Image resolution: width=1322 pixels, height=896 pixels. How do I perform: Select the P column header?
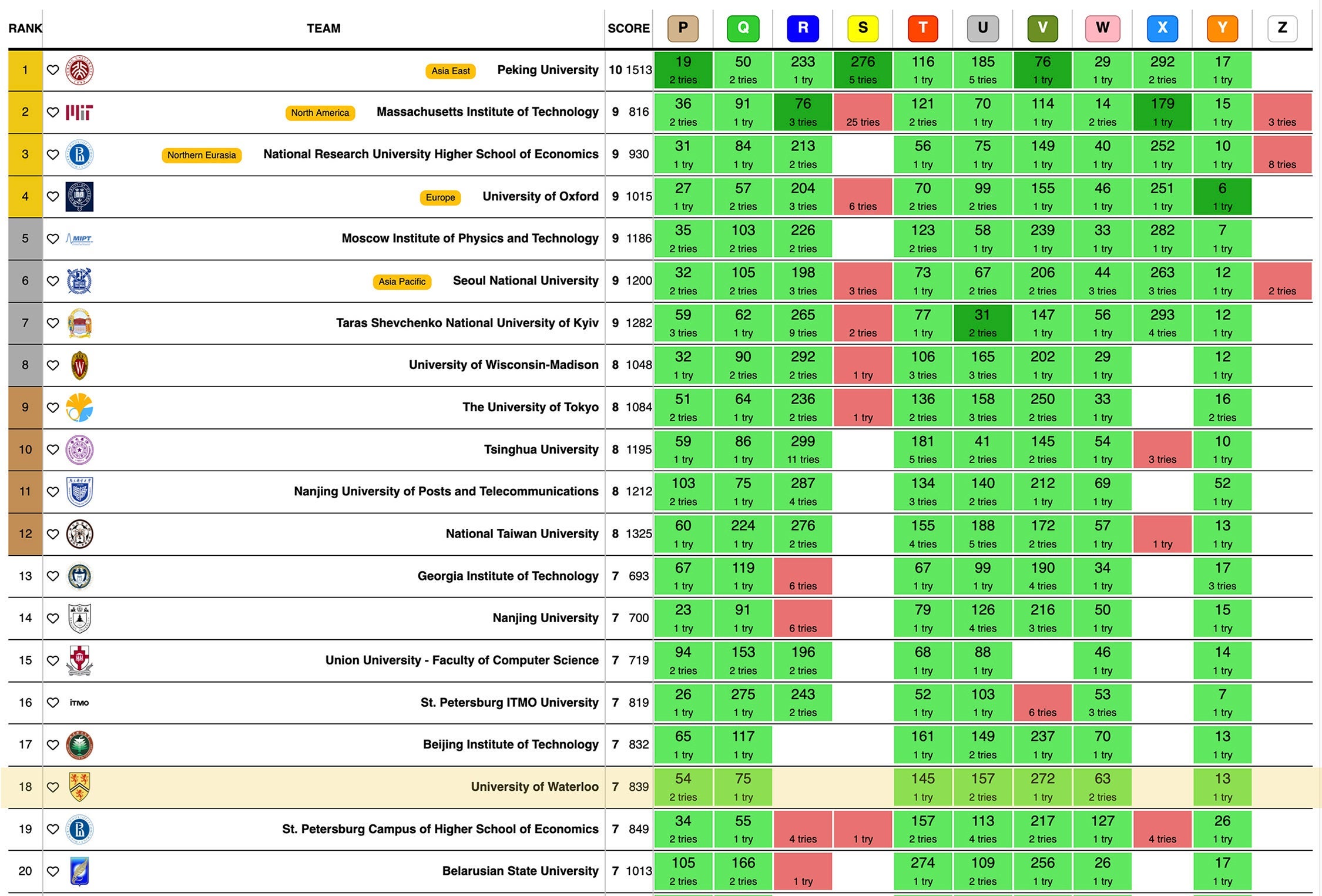(x=686, y=28)
